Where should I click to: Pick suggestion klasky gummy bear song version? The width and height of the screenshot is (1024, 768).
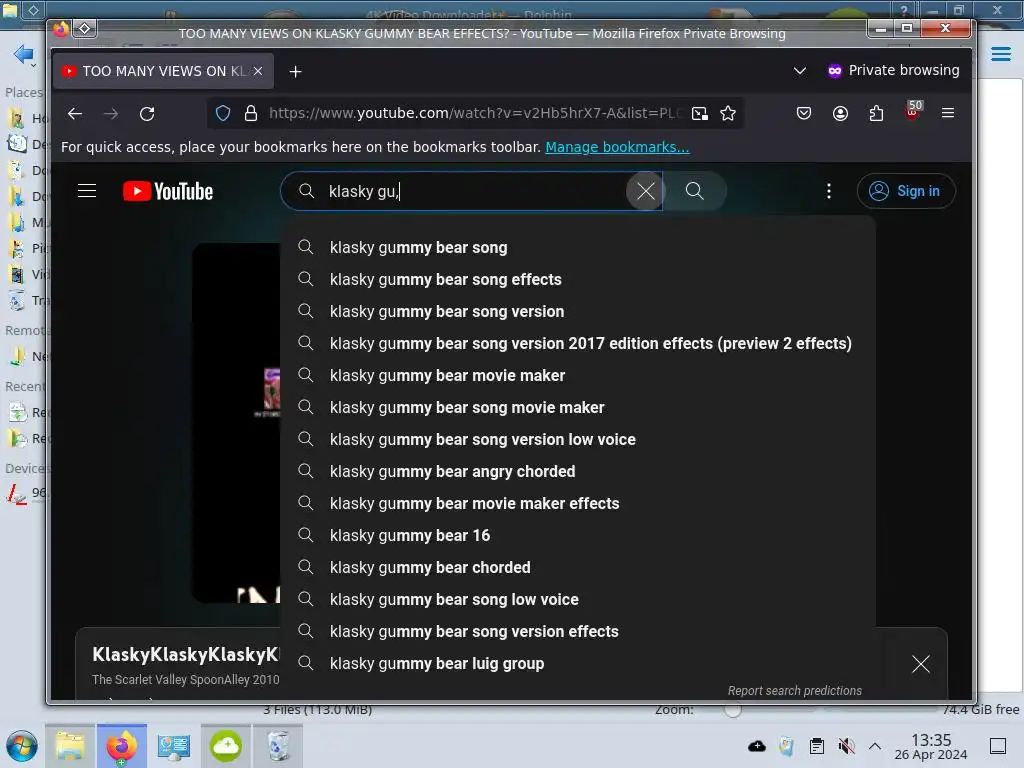click(x=577, y=312)
